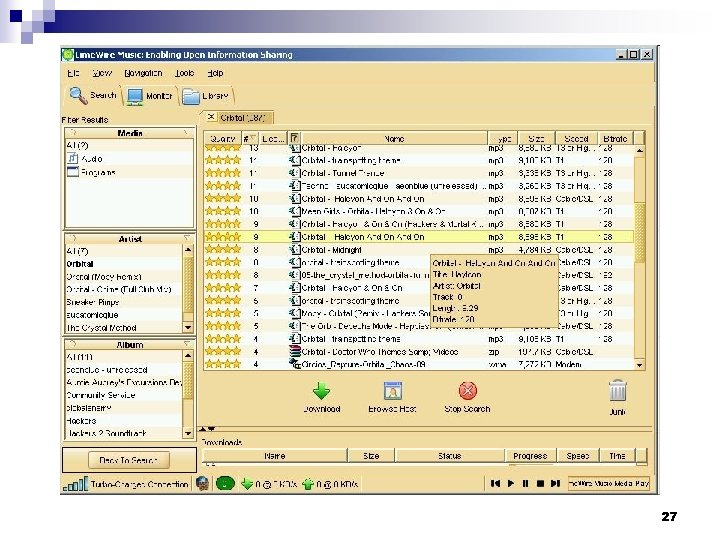Viewport: 720px width, 540px height.
Task: Open the Library tab
Action: [206, 96]
